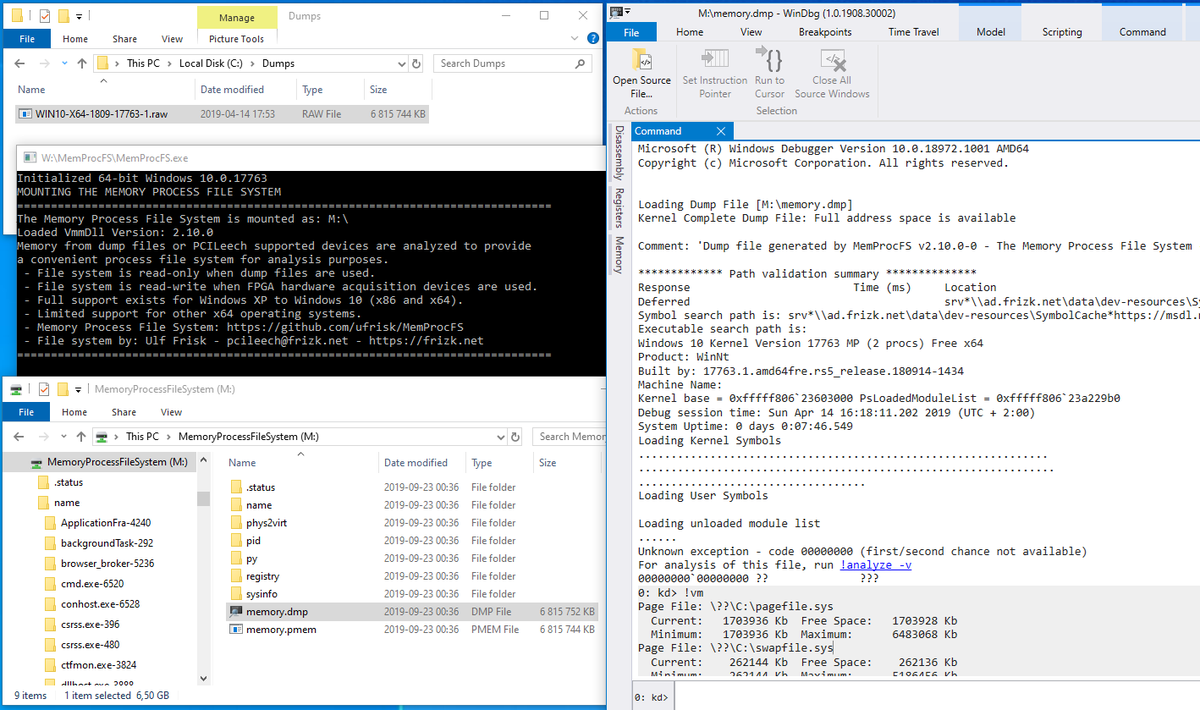Screen dimensions: 1200x710
Task: Select the Picture Tools tab in Dumps window
Action: 237,39
